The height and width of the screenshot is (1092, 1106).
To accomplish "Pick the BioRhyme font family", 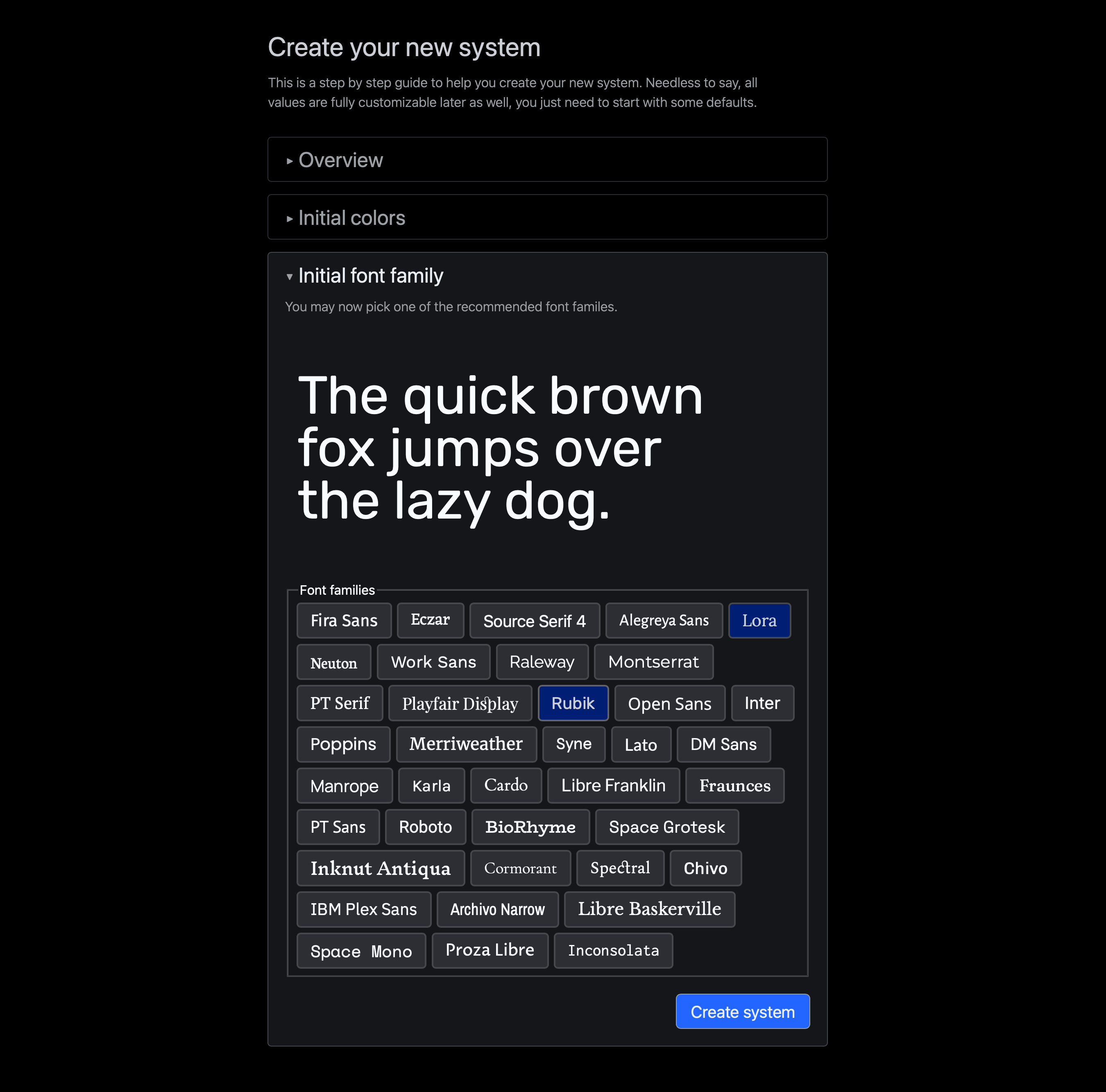I will pos(530,827).
